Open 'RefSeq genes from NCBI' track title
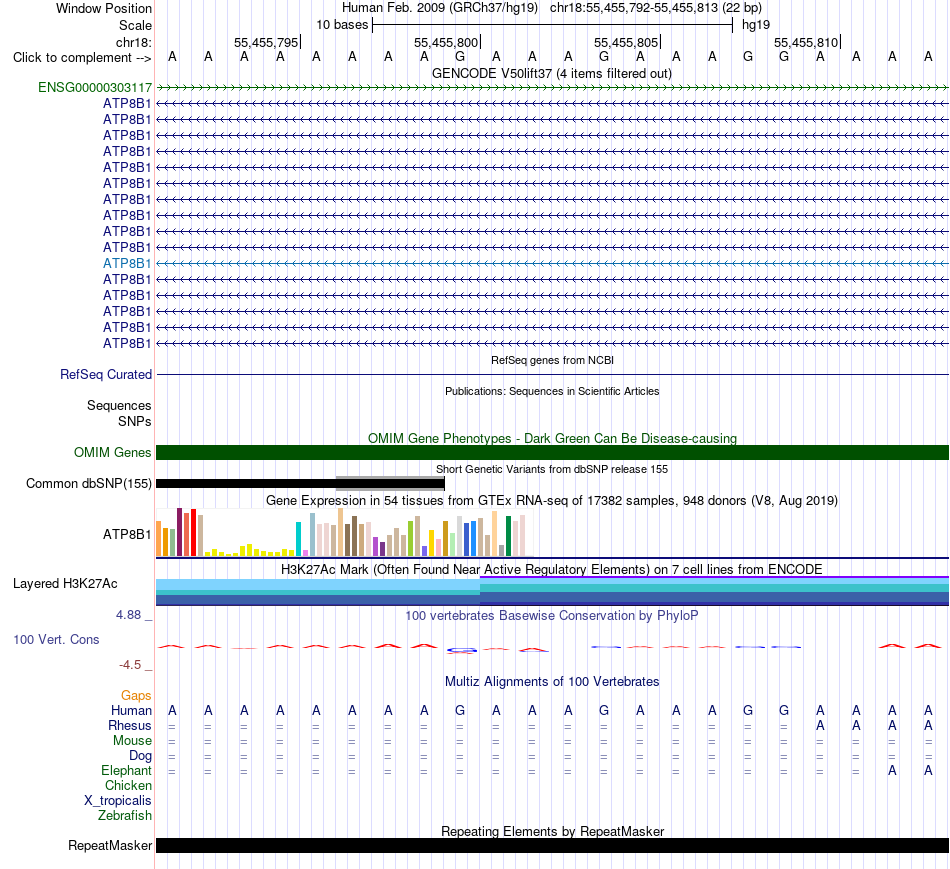This screenshot has height=869, width=950. click(552, 360)
